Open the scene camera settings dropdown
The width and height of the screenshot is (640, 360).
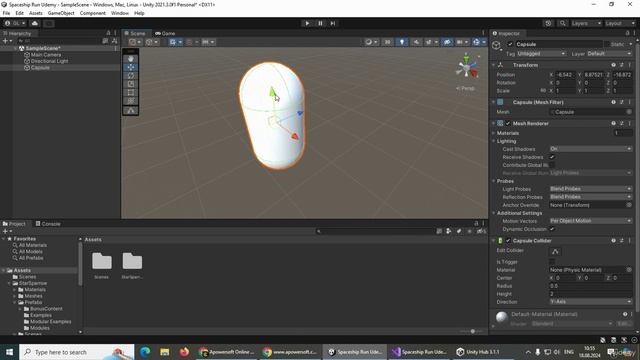[462, 42]
